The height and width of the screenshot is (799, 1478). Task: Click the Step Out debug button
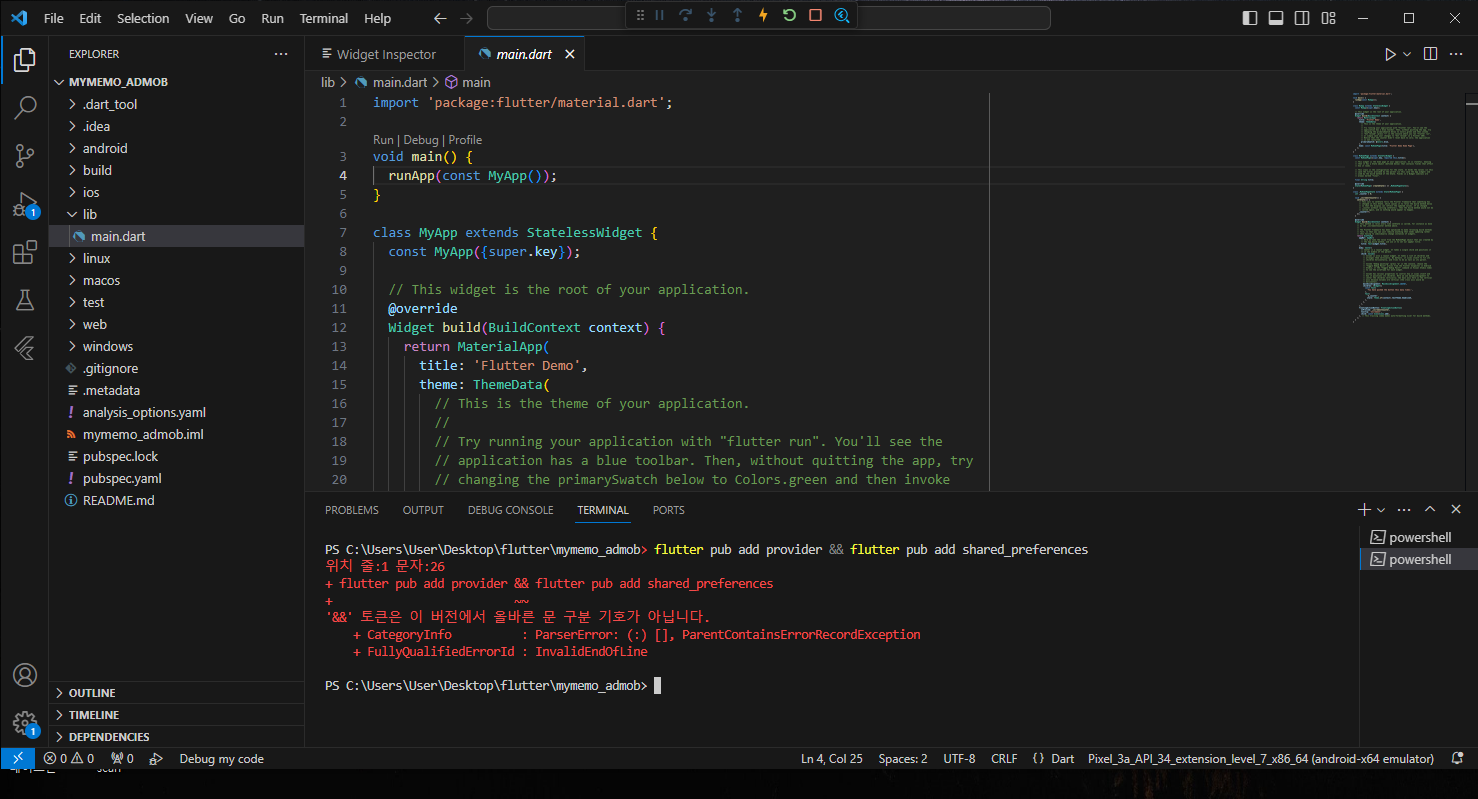pos(737,16)
